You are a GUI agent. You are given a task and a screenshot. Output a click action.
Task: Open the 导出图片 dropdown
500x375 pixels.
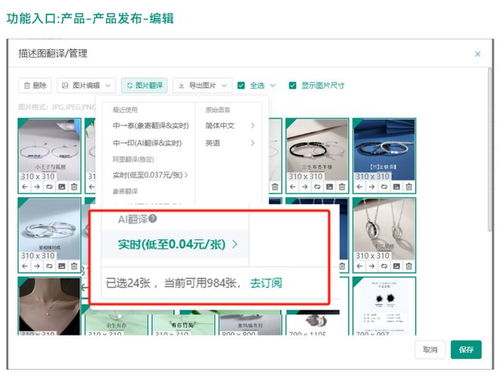click(202, 86)
